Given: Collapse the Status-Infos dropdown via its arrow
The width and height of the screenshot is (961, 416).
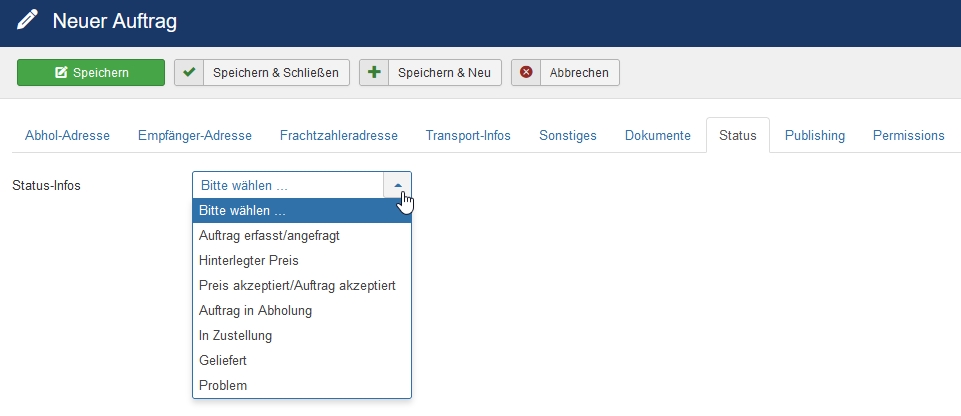Looking at the screenshot, I should click(398, 185).
